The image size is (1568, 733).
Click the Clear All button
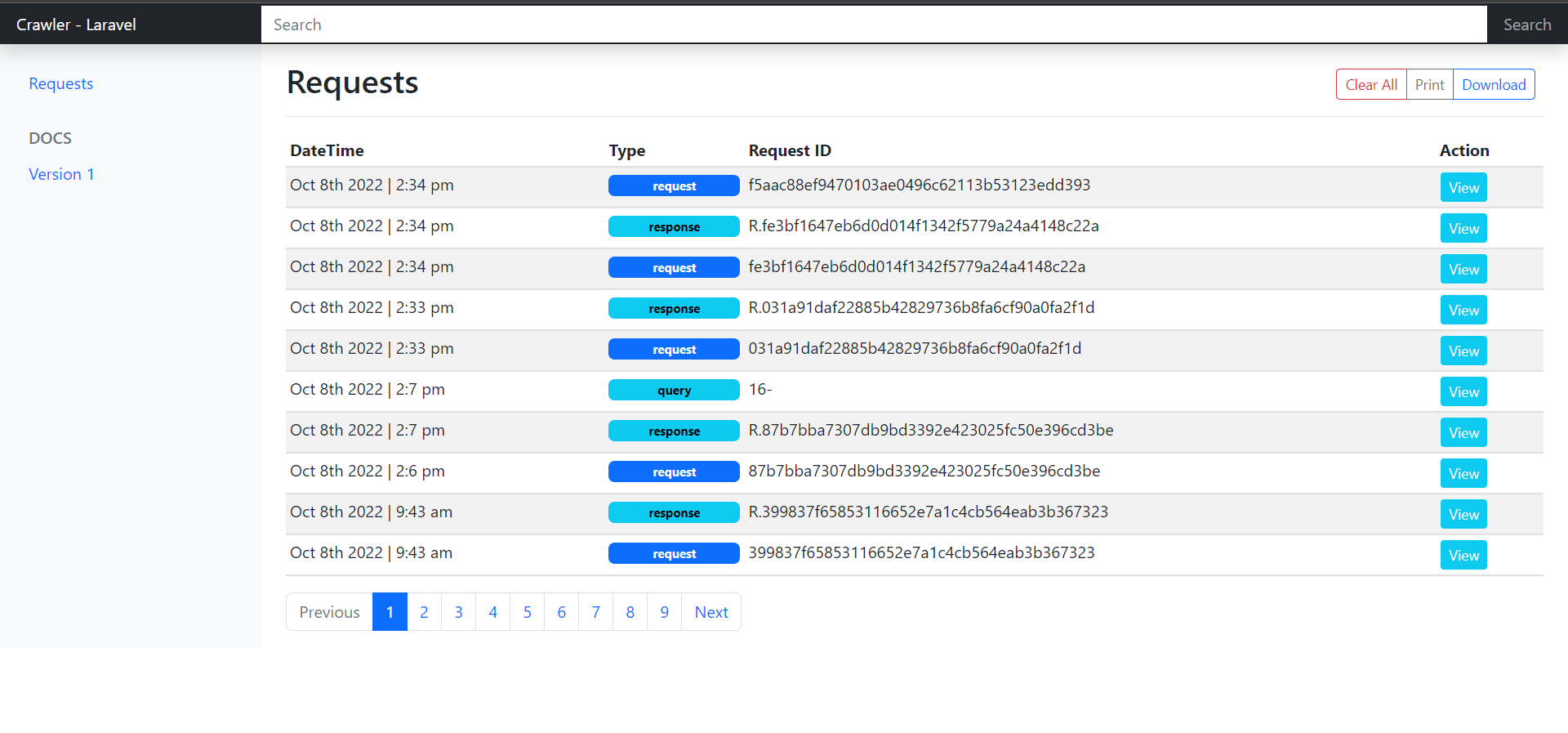(1370, 85)
